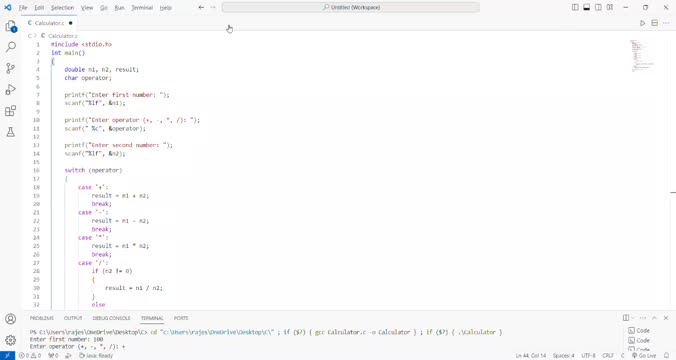Open the Selection menu

pos(63,8)
